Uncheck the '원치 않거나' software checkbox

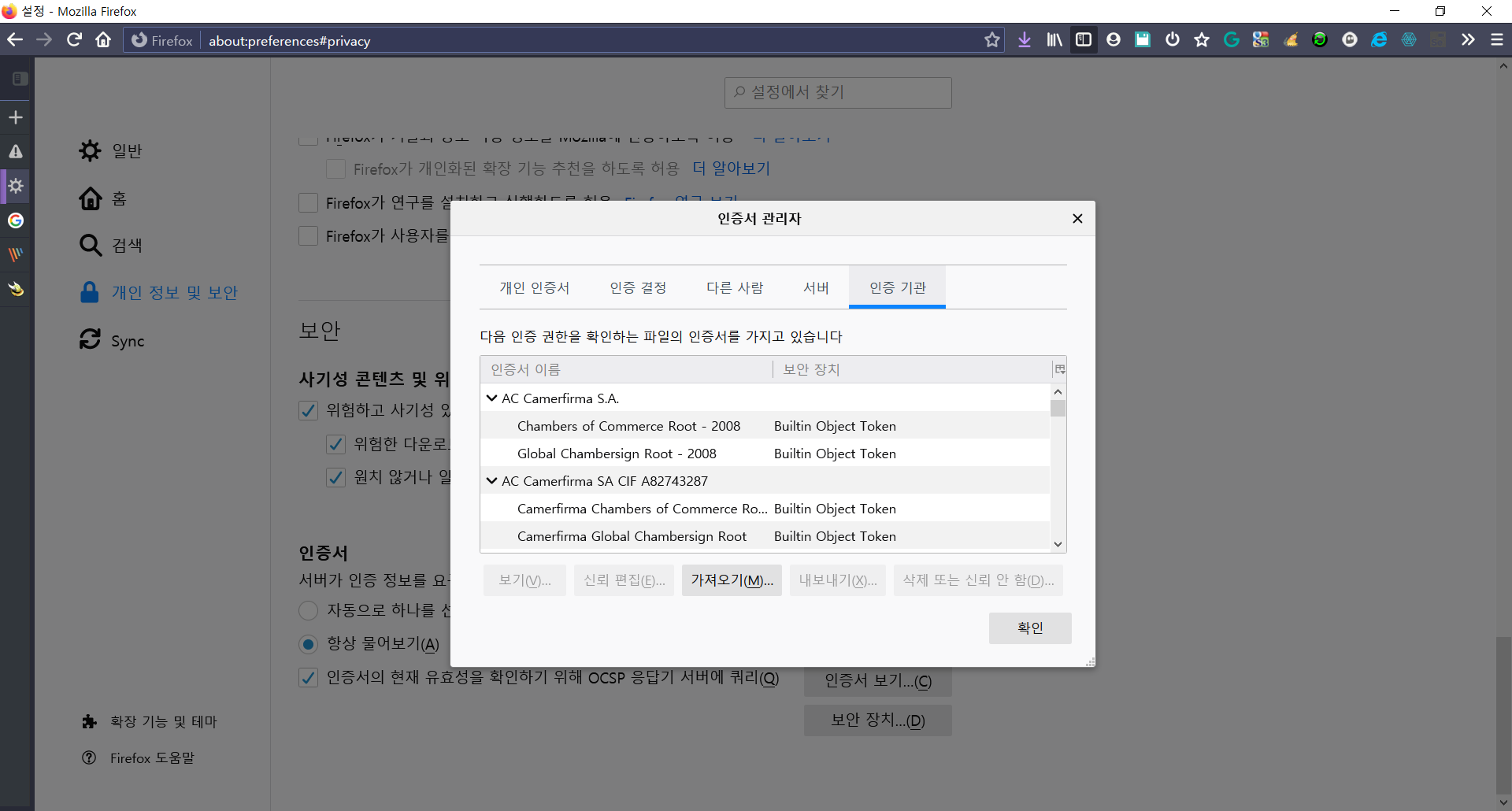point(335,477)
